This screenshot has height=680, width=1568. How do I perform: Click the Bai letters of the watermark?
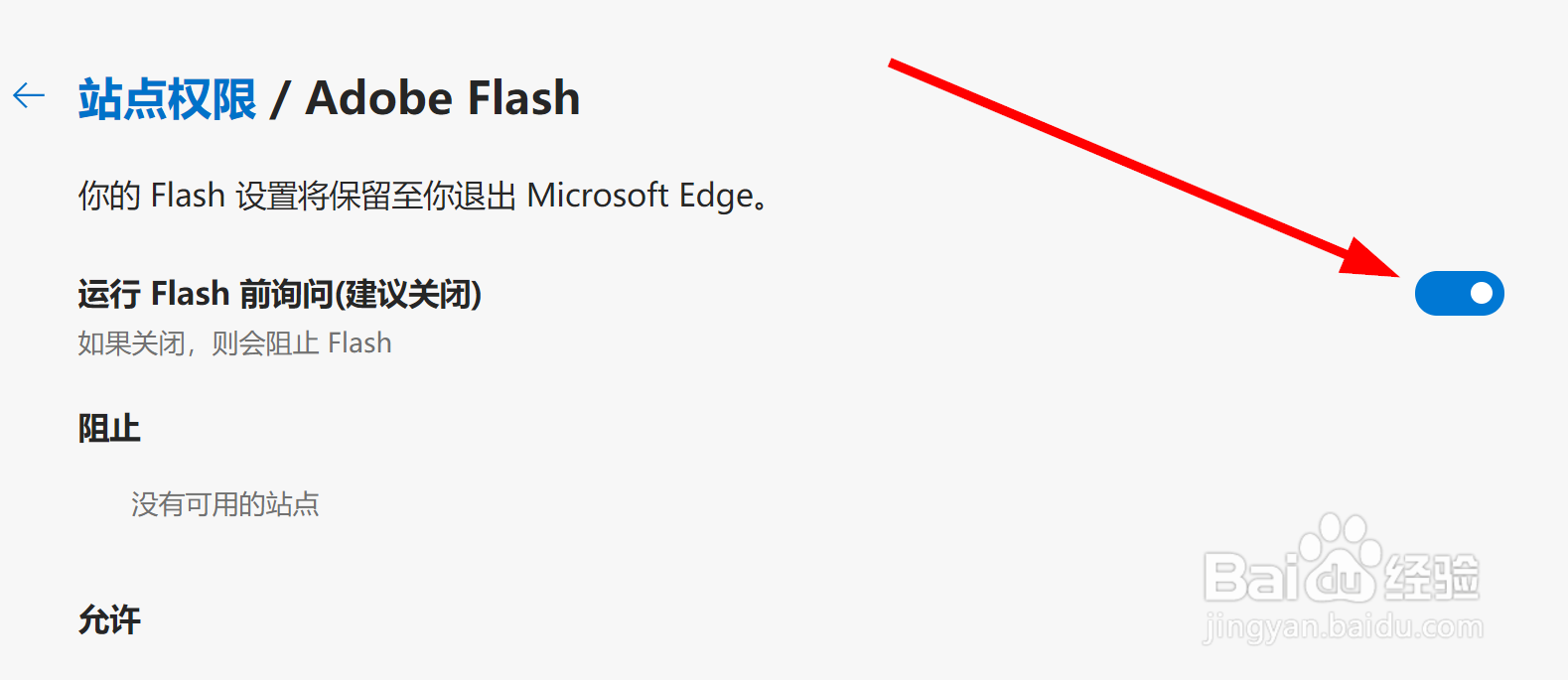coord(1251,577)
